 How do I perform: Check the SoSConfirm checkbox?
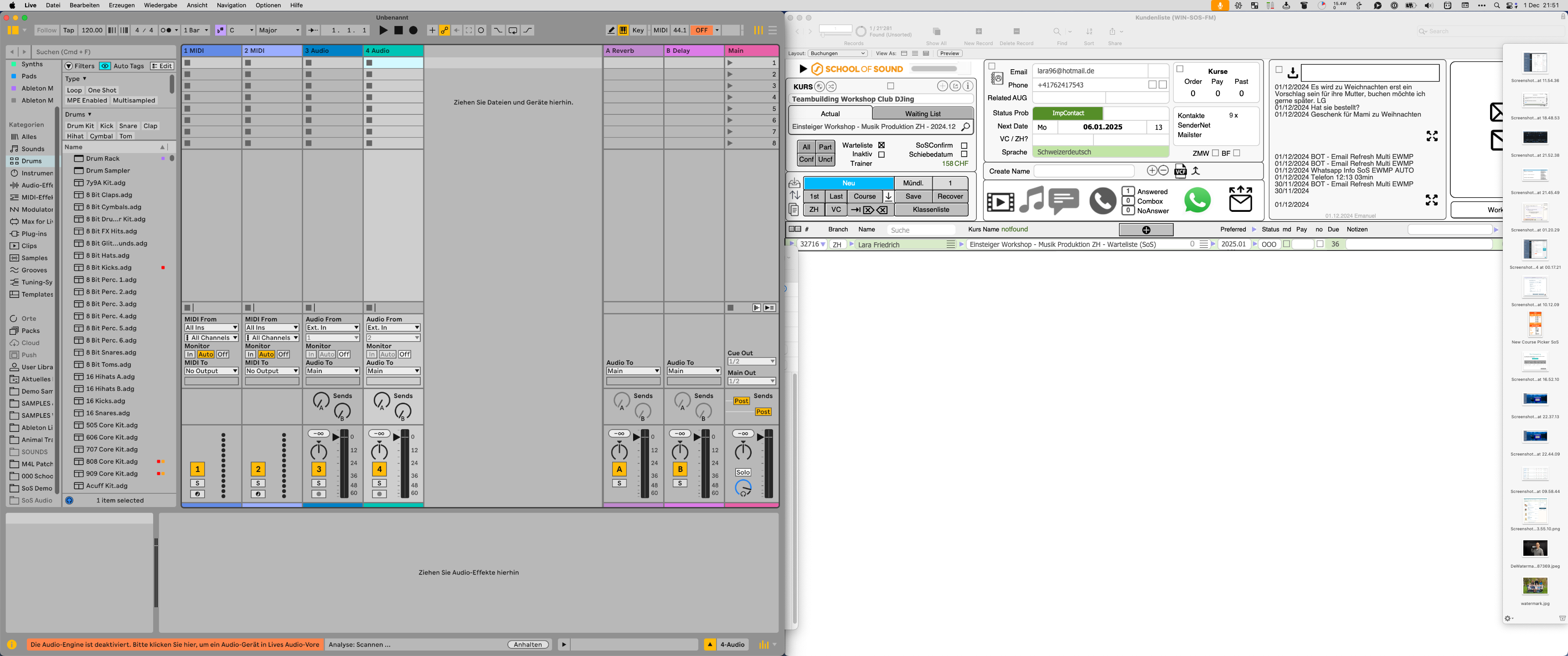(964, 145)
